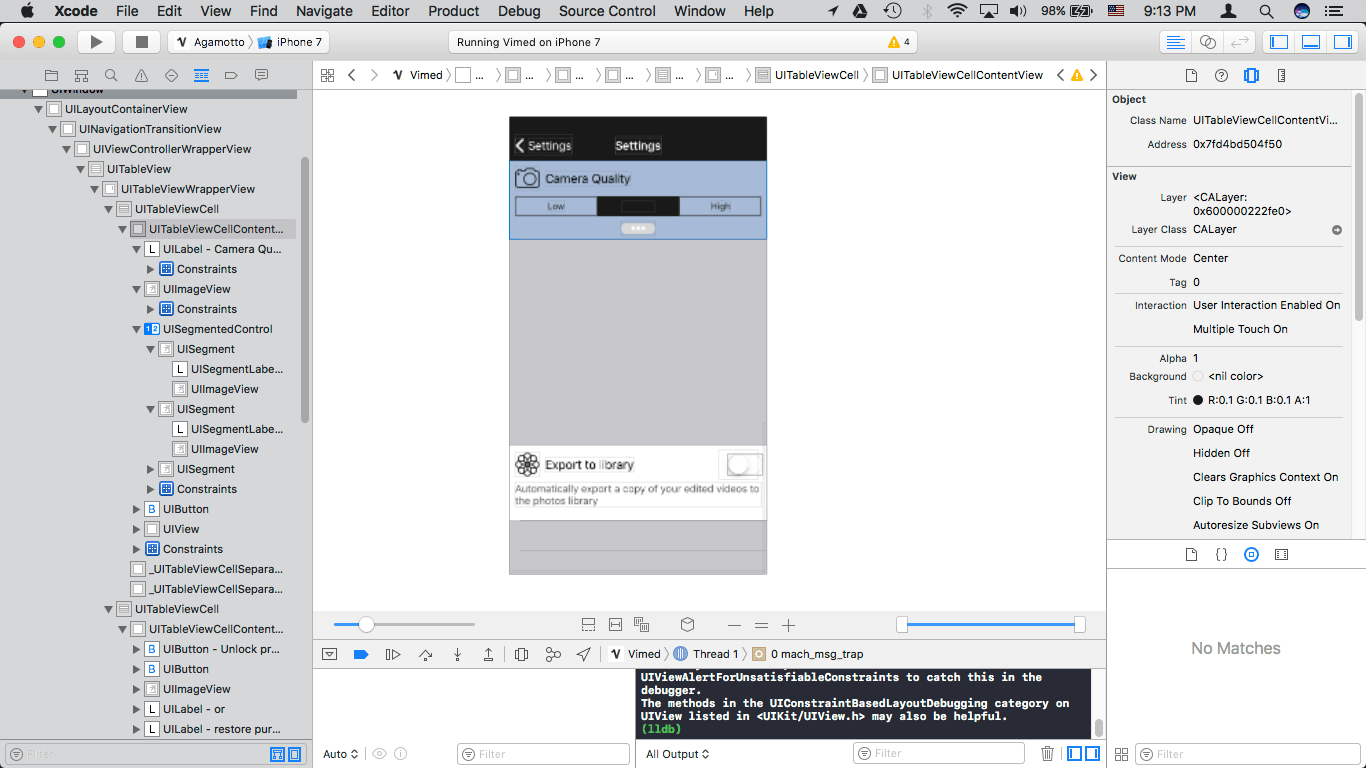The image size is (1366, 768).
Task: Toggle the variables view pane
Action: pyautogui.click(x=1074, y=754)
